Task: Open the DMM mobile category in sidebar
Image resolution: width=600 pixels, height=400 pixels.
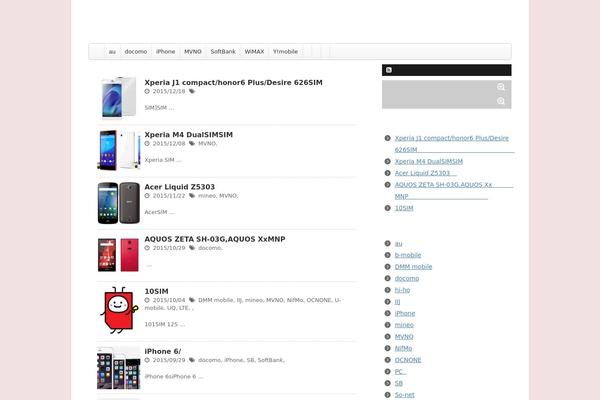Action: click(x=413, y=267)
